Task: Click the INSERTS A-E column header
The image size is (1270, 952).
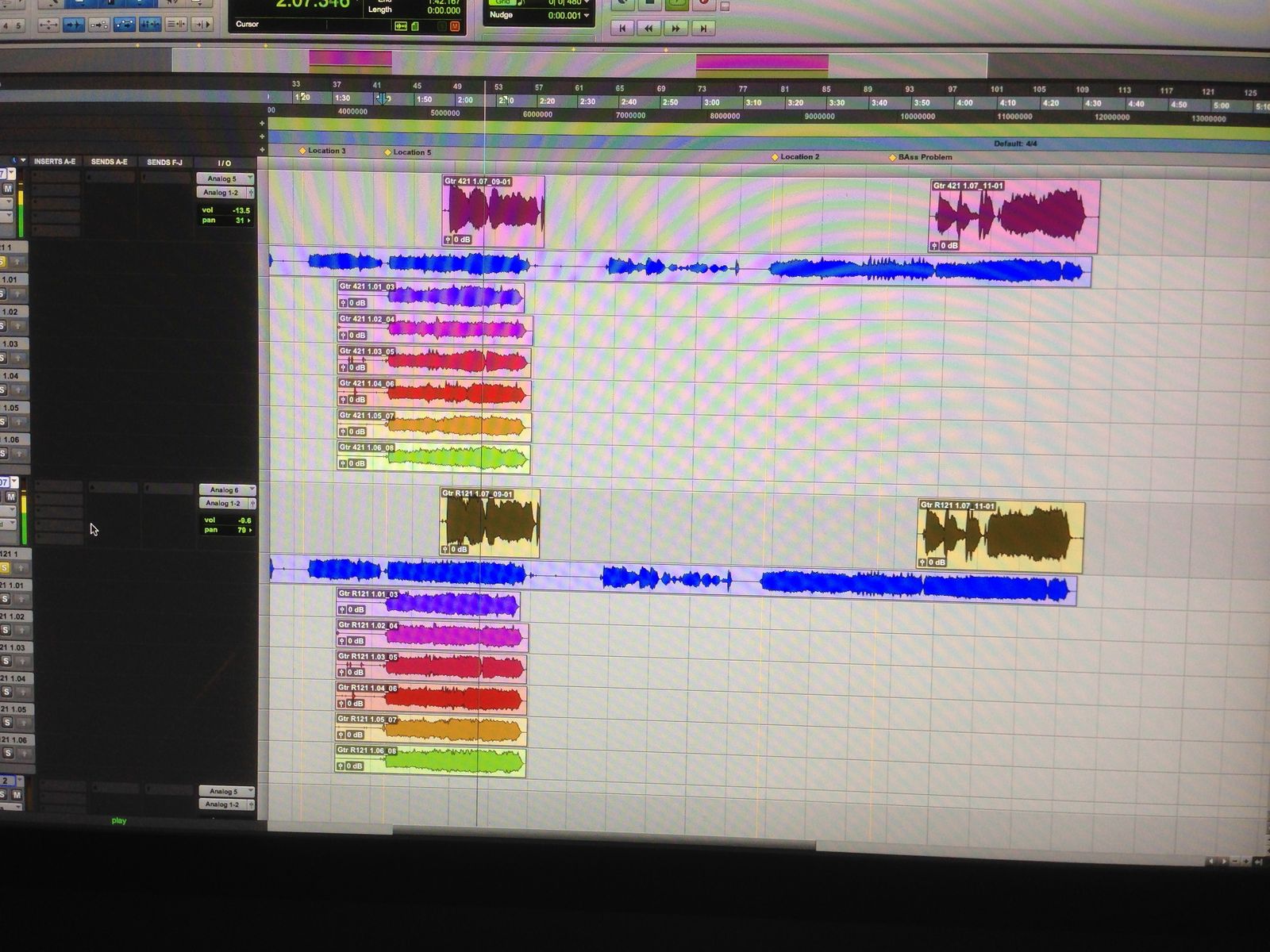Action: point(55,162)
